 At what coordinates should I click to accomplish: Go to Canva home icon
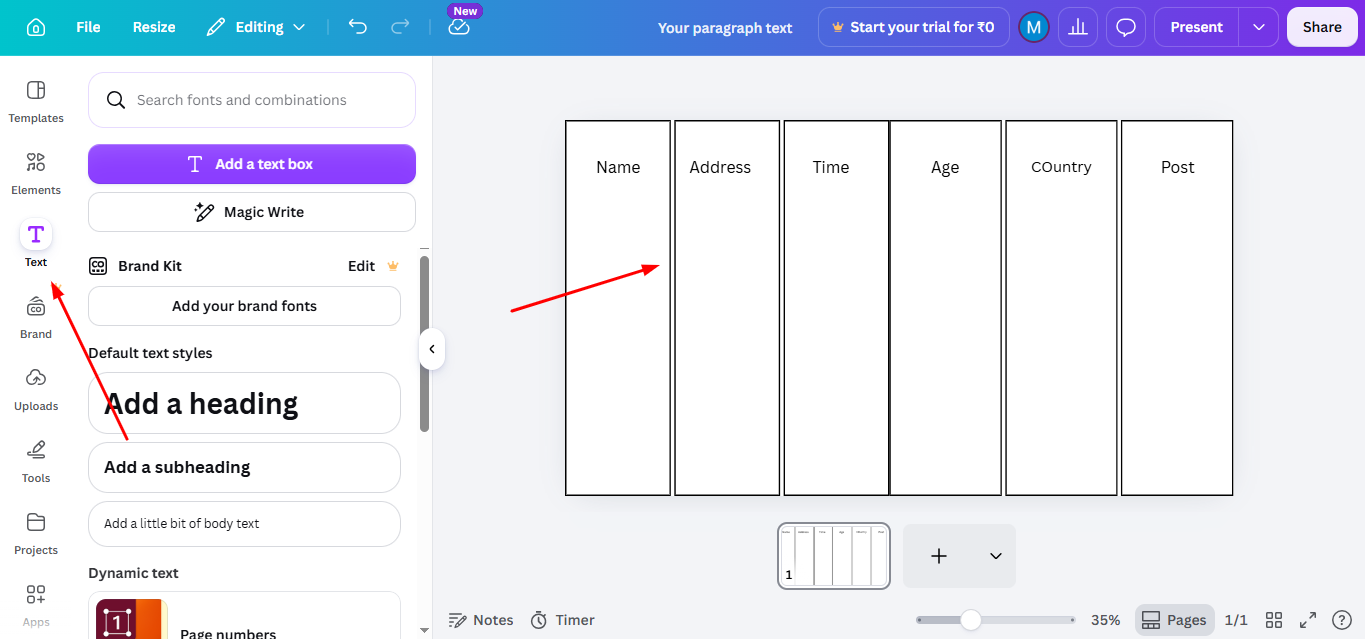(x=36, y=27)
